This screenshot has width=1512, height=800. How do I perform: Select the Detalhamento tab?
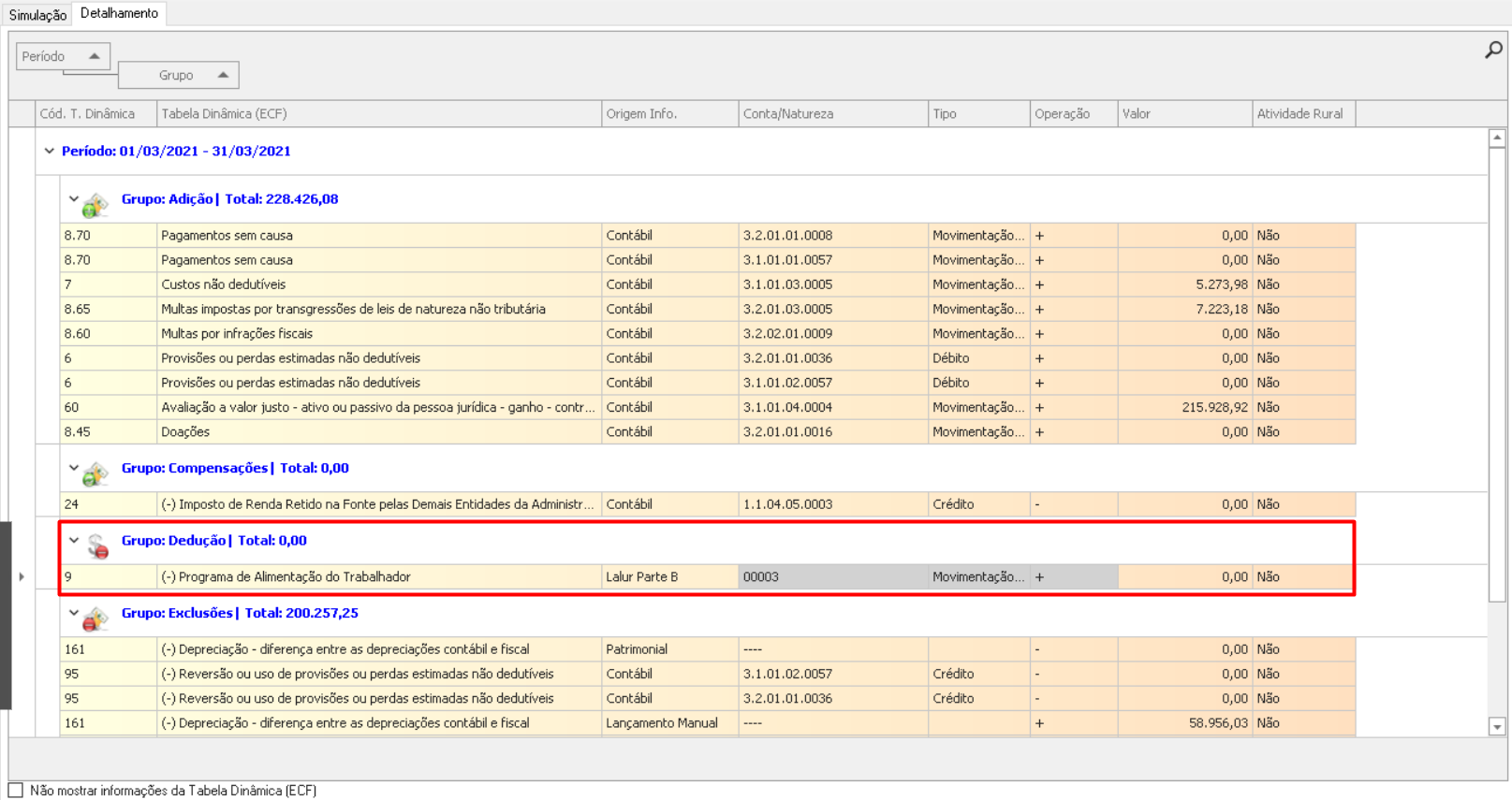119,13
